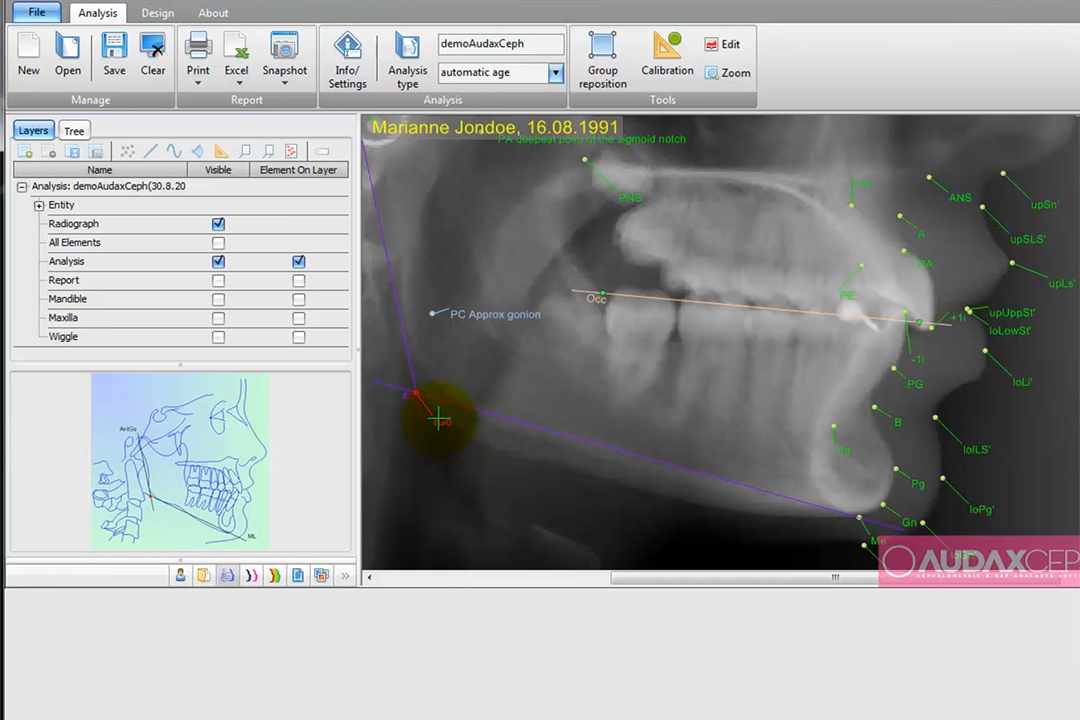This screenshot has width=1080, height=720.
Task: Show more bottom toolbar items via chevron
Action: pos(345,575)
